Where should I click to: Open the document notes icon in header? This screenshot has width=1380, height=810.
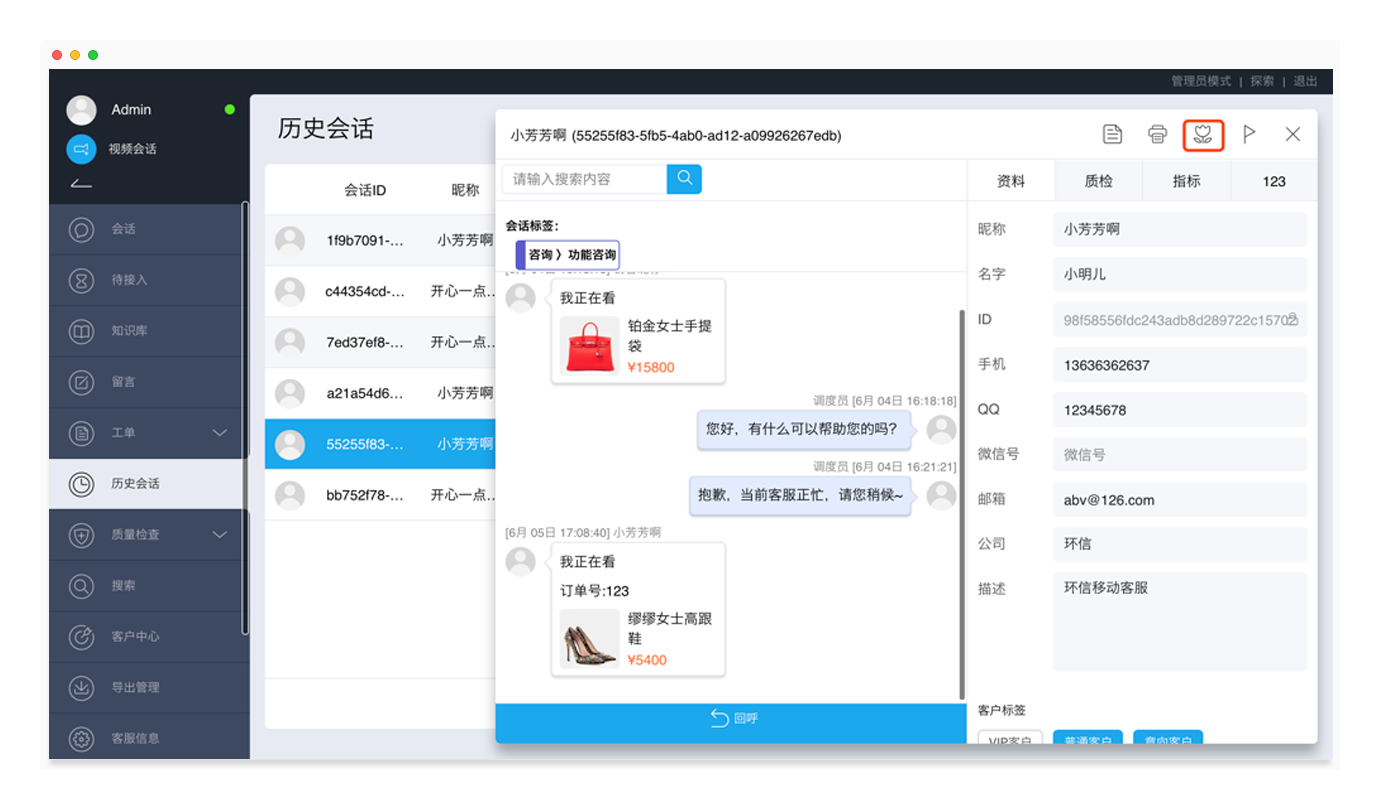(x=1112, y=134)
